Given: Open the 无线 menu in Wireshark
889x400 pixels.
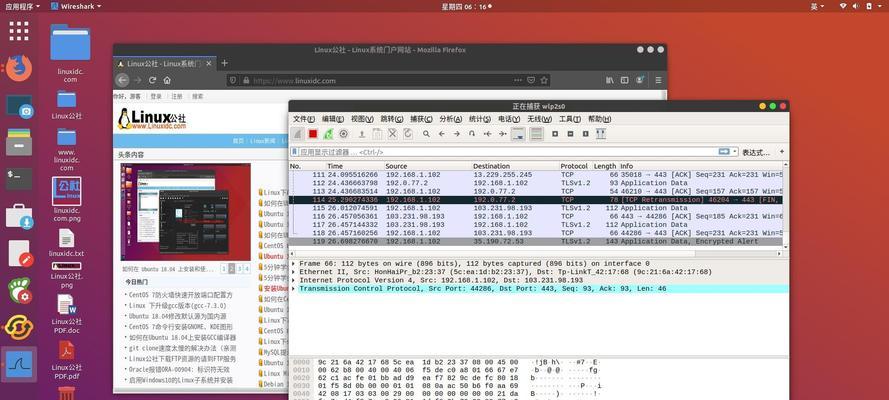Looking at the screenshot, I should coord(539,119).
